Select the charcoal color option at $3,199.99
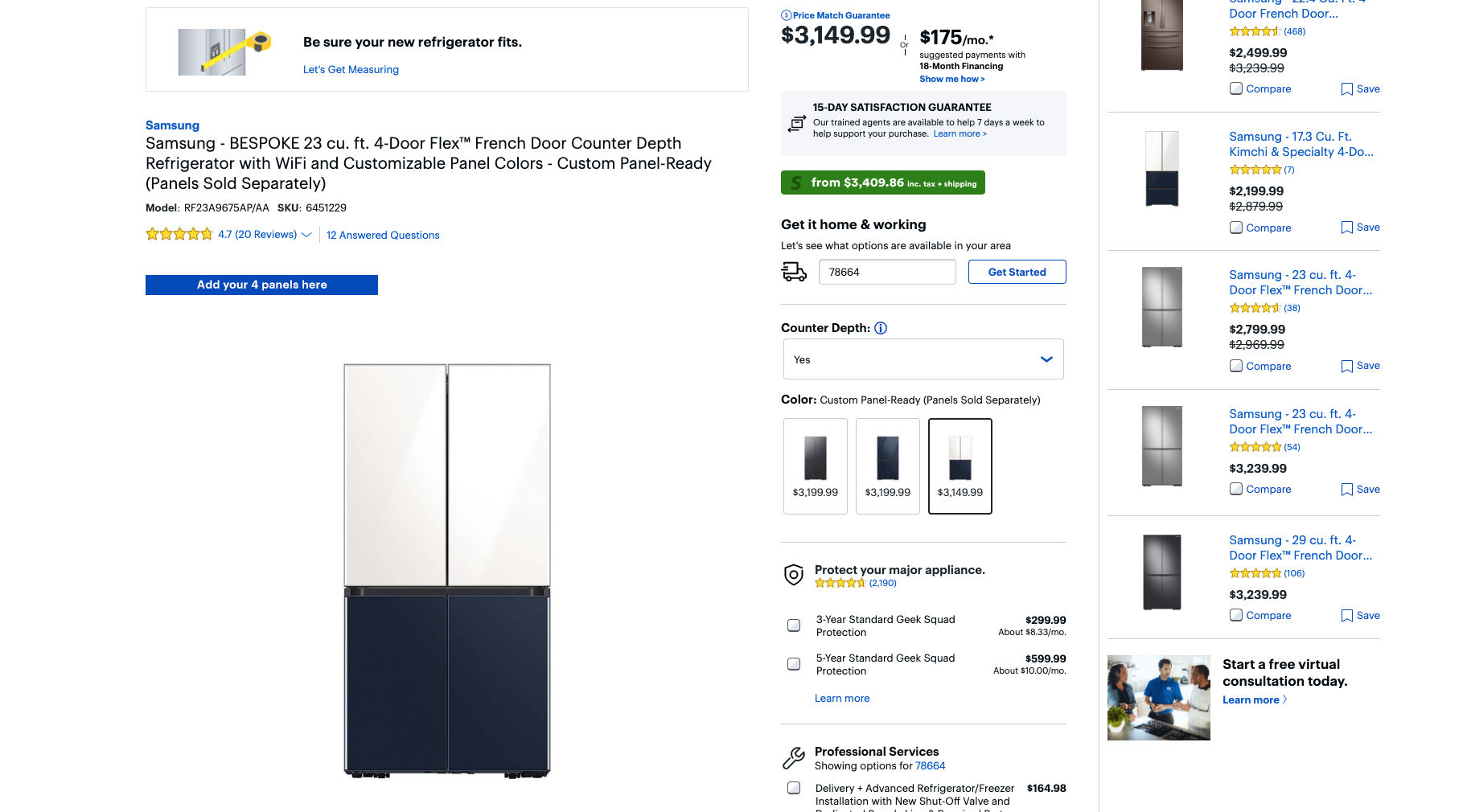 pos(816,466)
